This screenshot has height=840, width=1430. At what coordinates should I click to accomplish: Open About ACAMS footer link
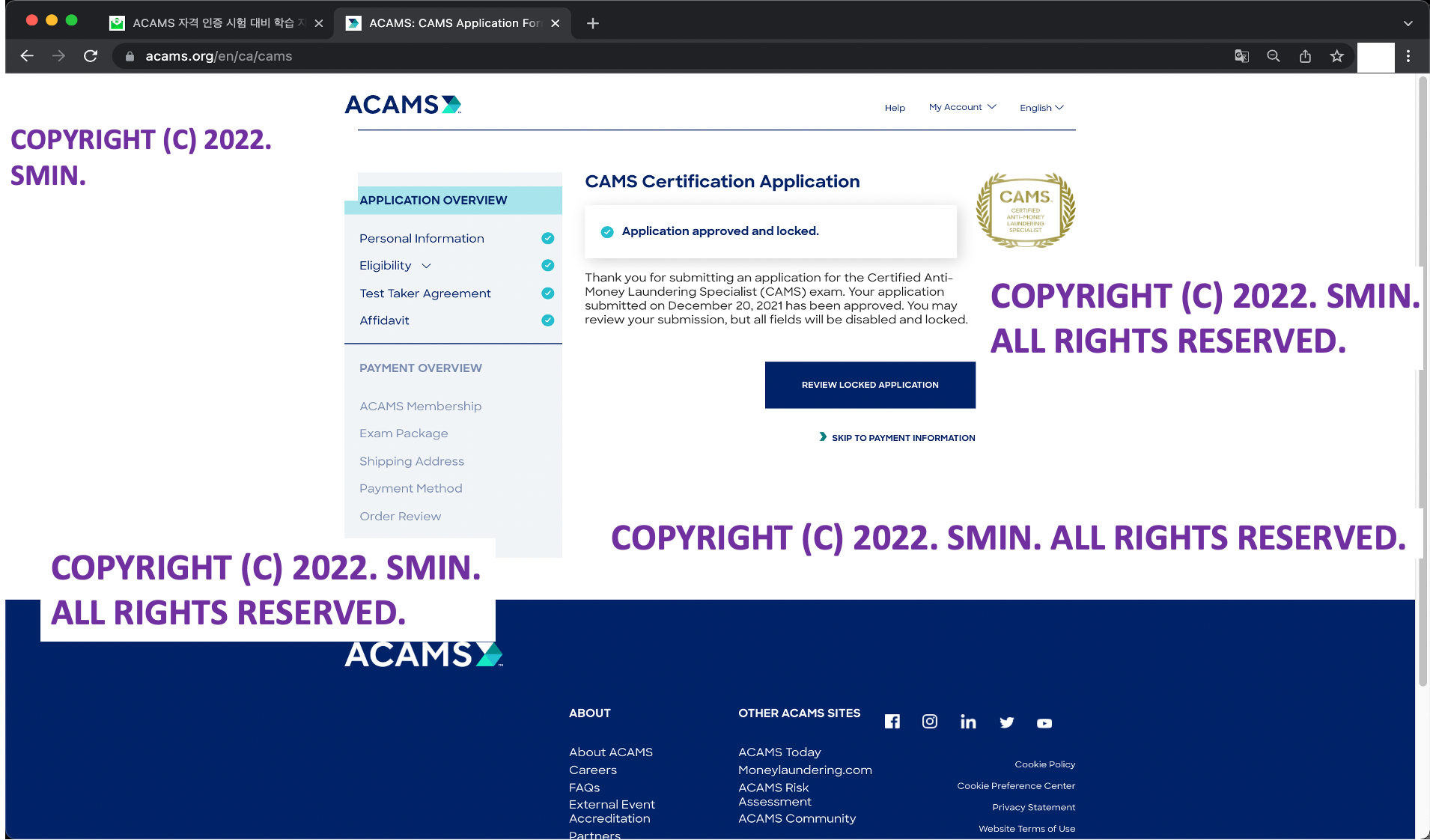click(611, 752)
